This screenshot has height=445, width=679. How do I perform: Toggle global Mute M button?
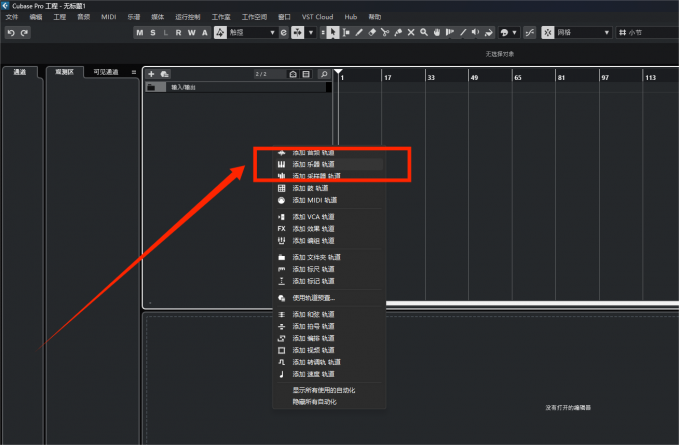tap(139, 32)
